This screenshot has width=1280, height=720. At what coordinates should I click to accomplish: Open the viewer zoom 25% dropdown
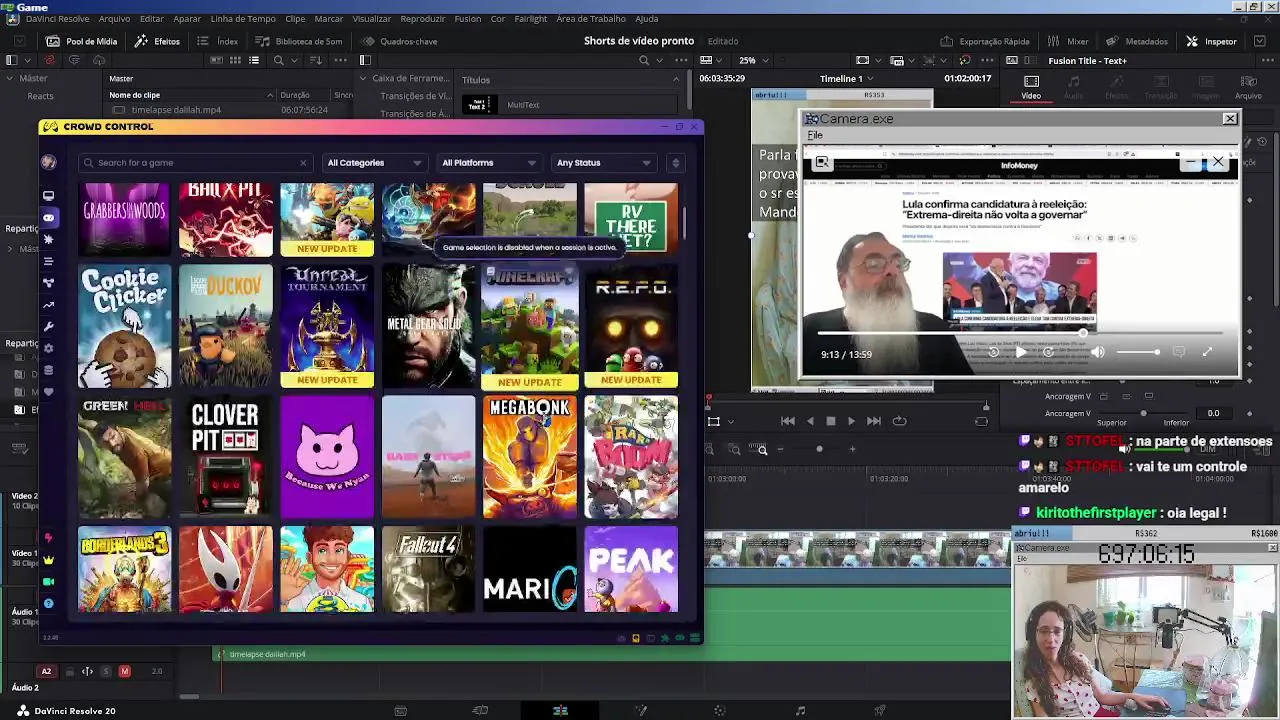[753, 60]
